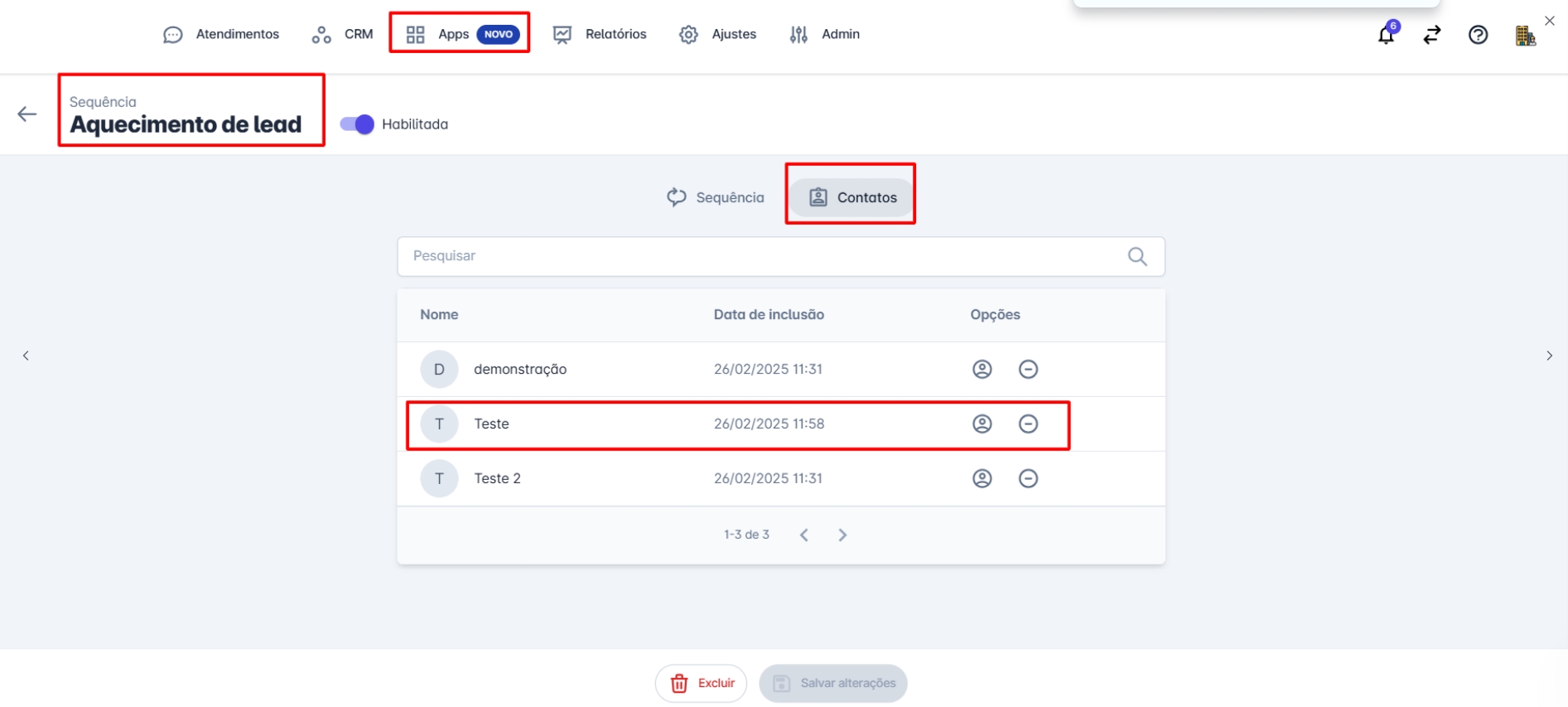1568x707 pixels.
Task: Remove contact Teste from sequence
Action: click(1028, 424)
